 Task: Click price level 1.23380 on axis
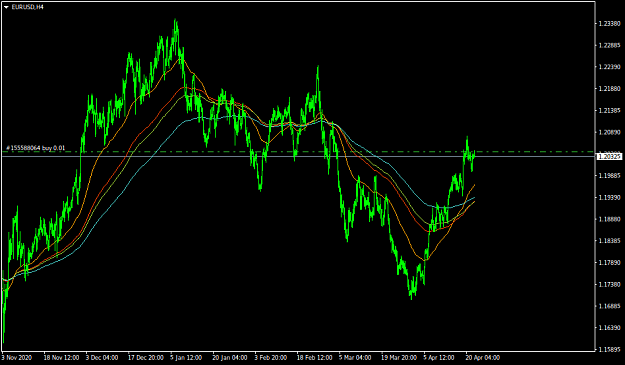click(610, 24)
